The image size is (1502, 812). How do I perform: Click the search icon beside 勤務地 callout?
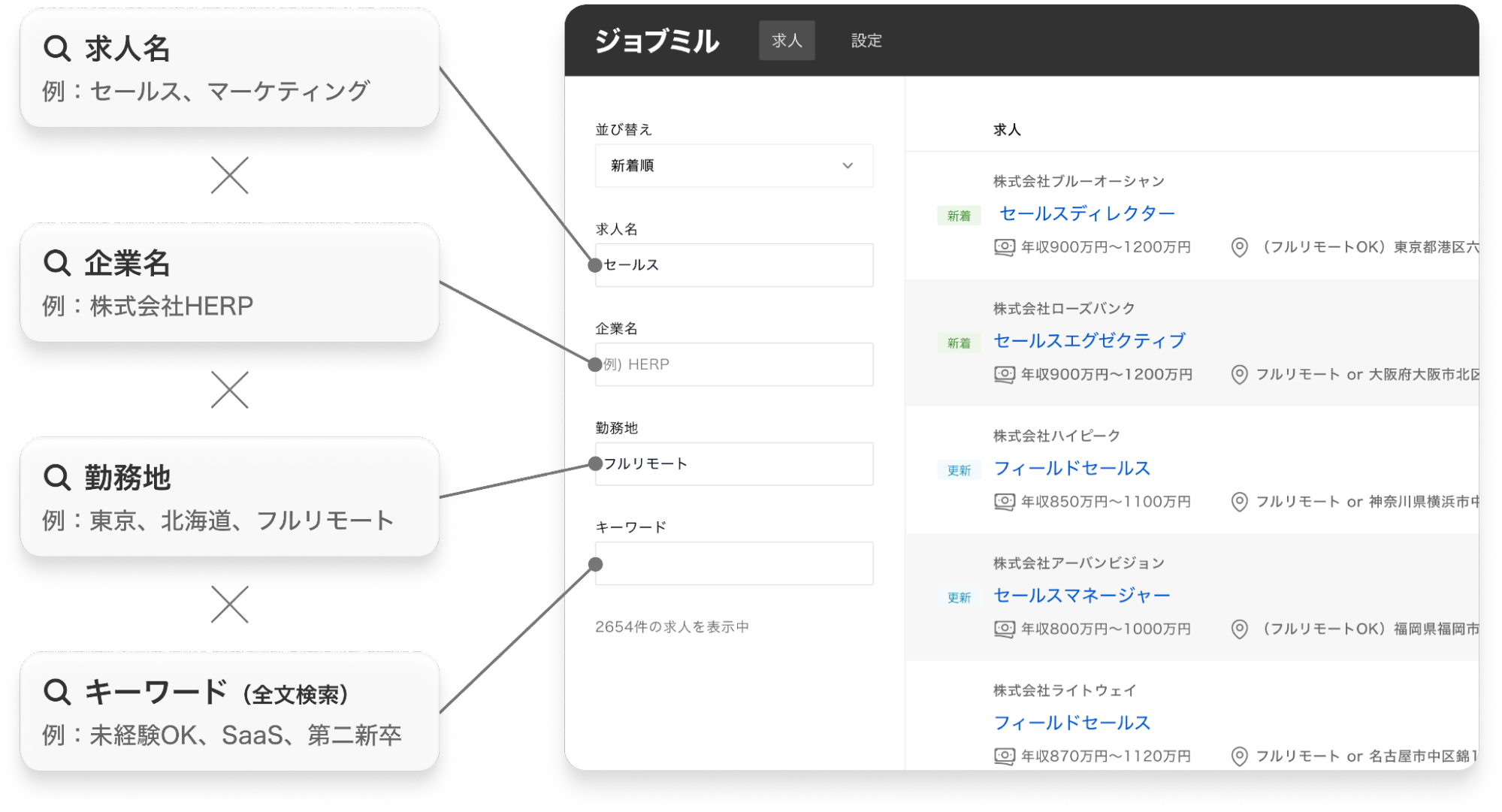point(57,477)
